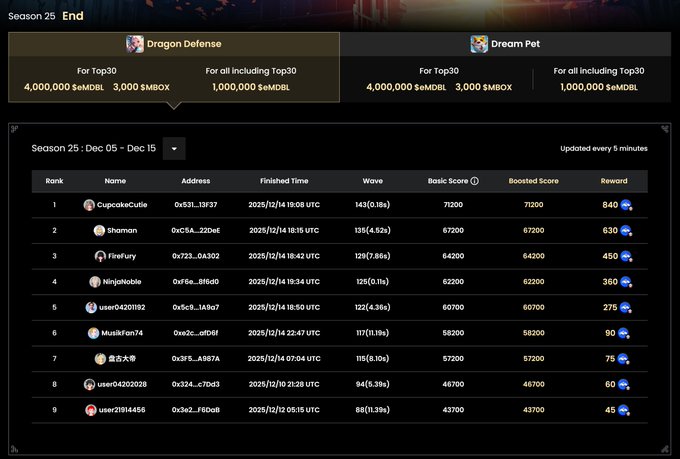This screenshot has width=680, height=459.
Task: Switch to the Dream Pet tab
Action: [x=505, y=44]
